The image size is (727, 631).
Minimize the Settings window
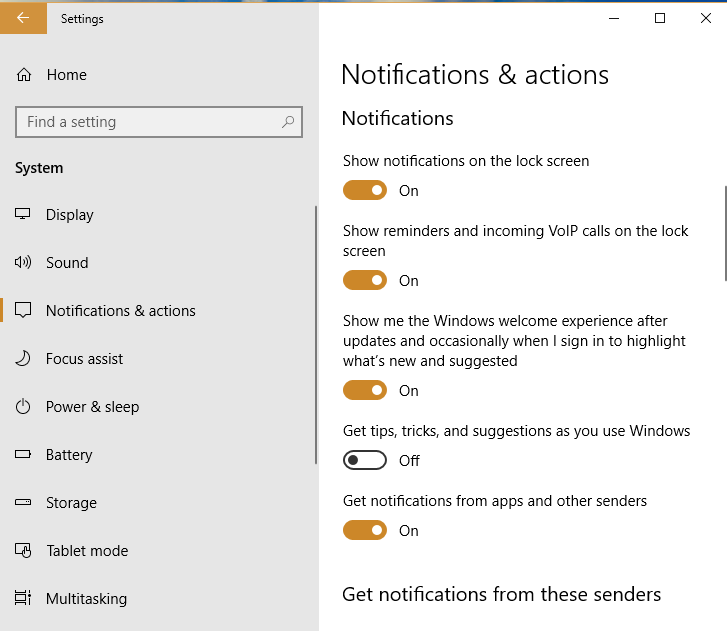pos(614,18)
